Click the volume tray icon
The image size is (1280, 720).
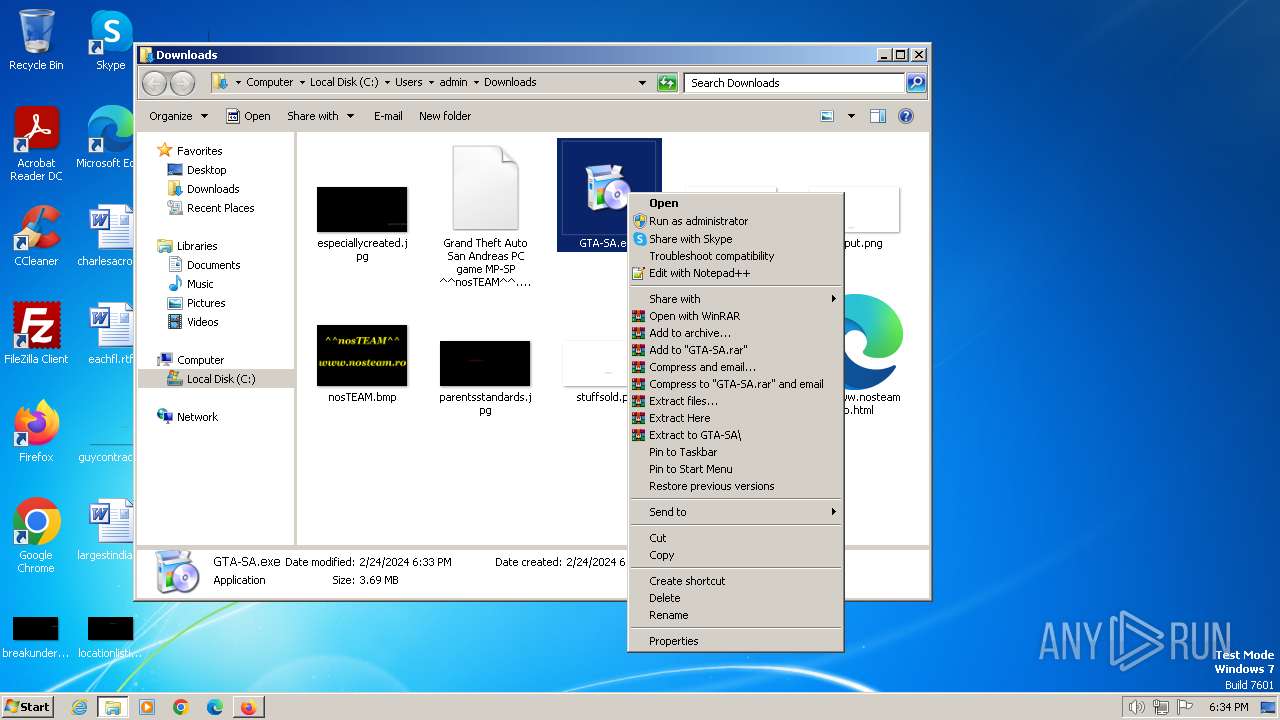(x=1136, y=707)
